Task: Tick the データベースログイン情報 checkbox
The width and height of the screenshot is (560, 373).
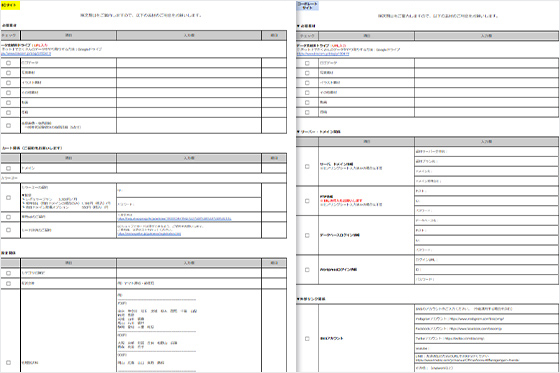Action: point(307,235)
